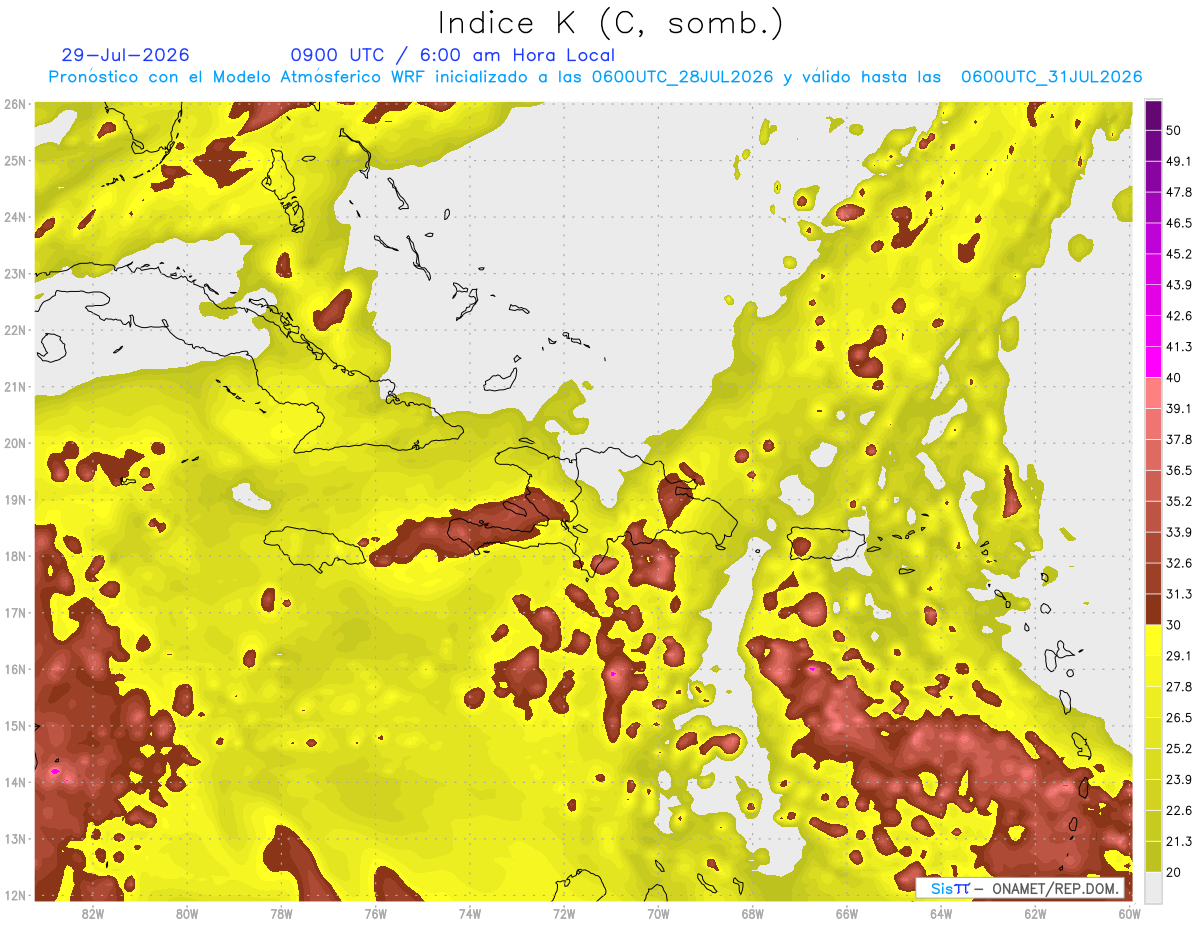Click the '22N' latitude label
The image size is (1200, 927).
point(15,330)
